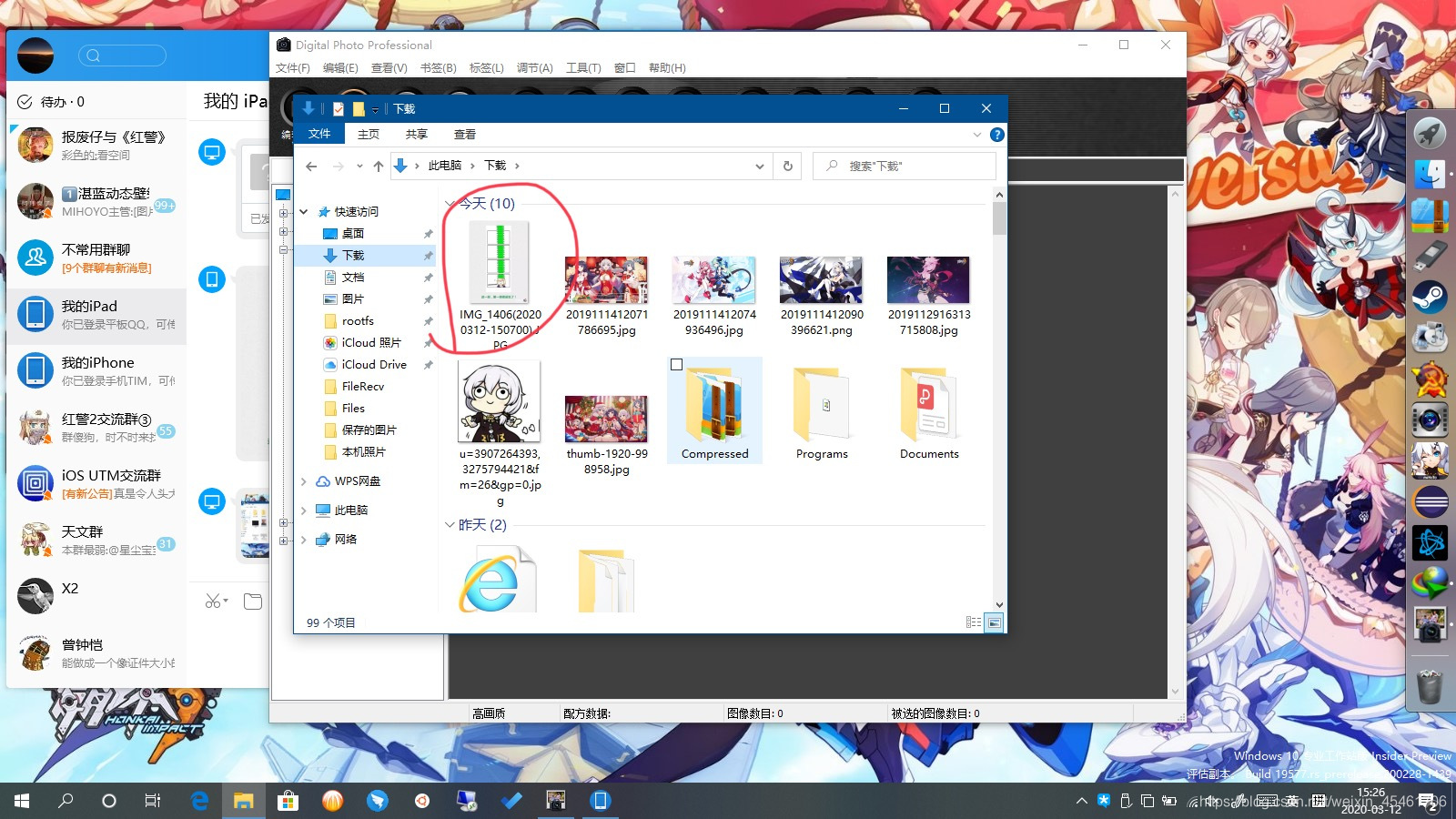
Task: Open the trash bin in the dock
Action: [x=1430, y=686]
